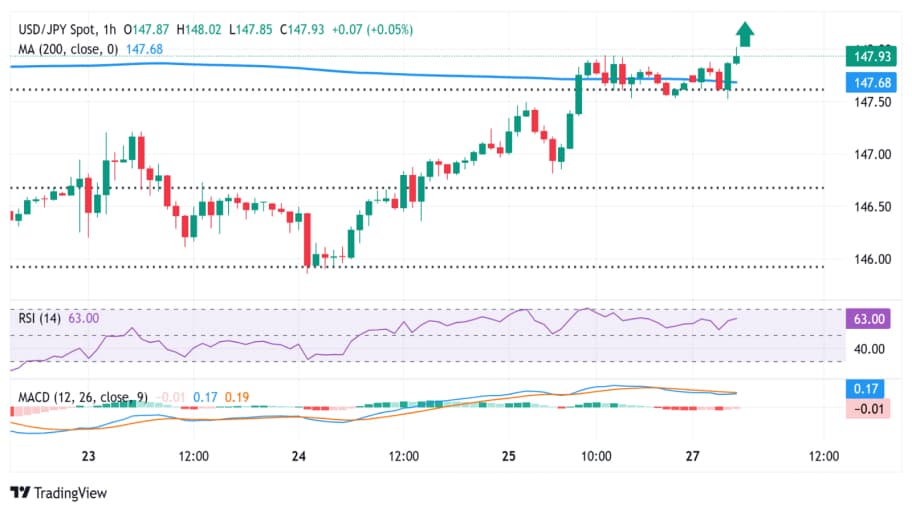The width and height of the screenshot is (912, 513).
Task: Click the low price value L147.85
Action: coord(251,29)
